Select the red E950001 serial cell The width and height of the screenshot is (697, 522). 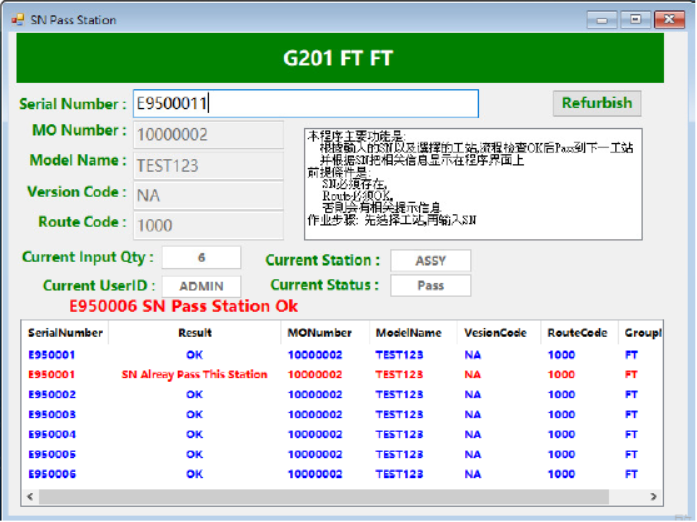(x=52, y=374)
